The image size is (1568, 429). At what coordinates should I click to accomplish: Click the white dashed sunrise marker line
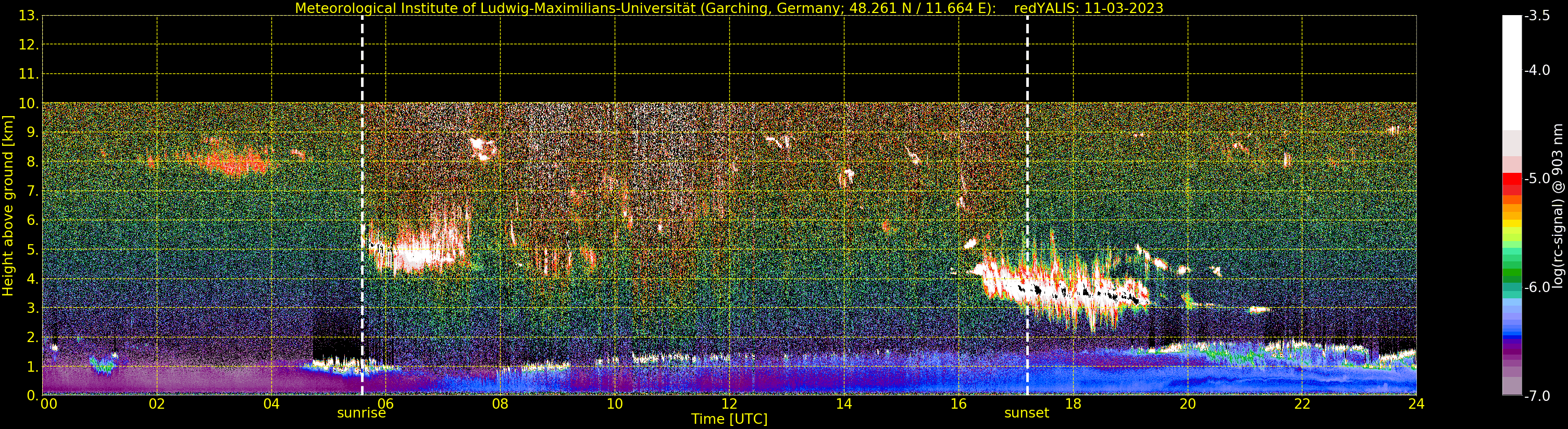[362, 206]
